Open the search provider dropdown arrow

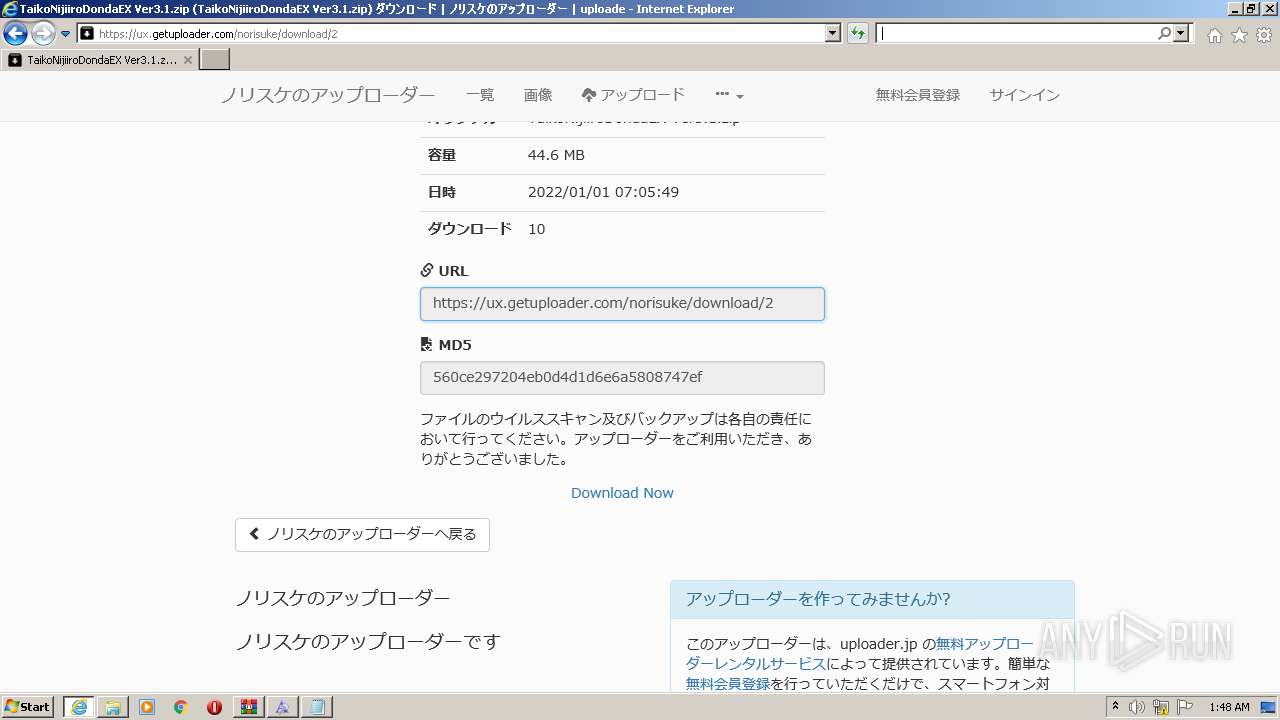1182,34
